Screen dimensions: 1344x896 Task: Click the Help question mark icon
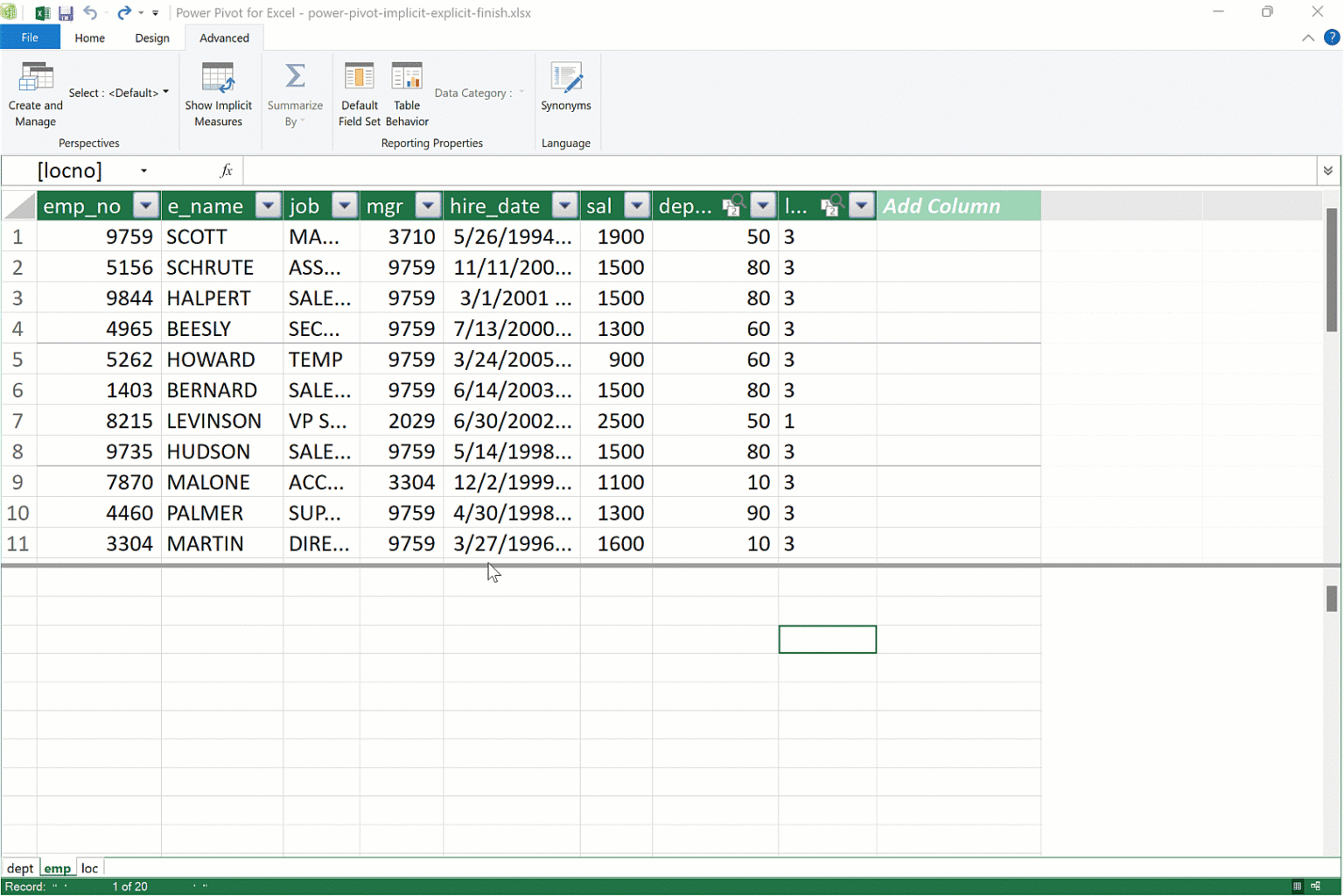point(1331,38)
